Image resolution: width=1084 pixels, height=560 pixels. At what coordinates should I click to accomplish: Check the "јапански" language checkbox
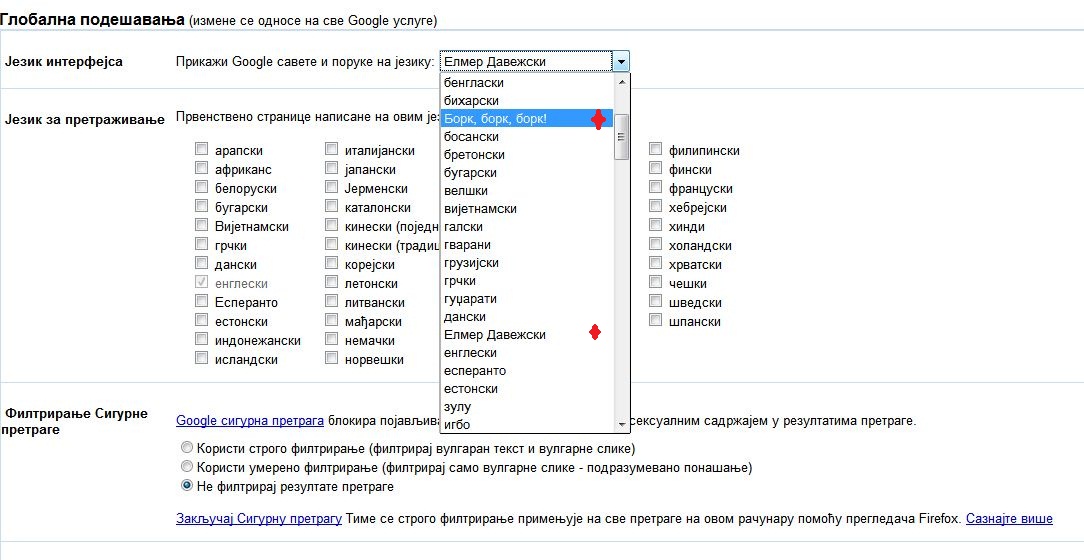click(332, 169)
